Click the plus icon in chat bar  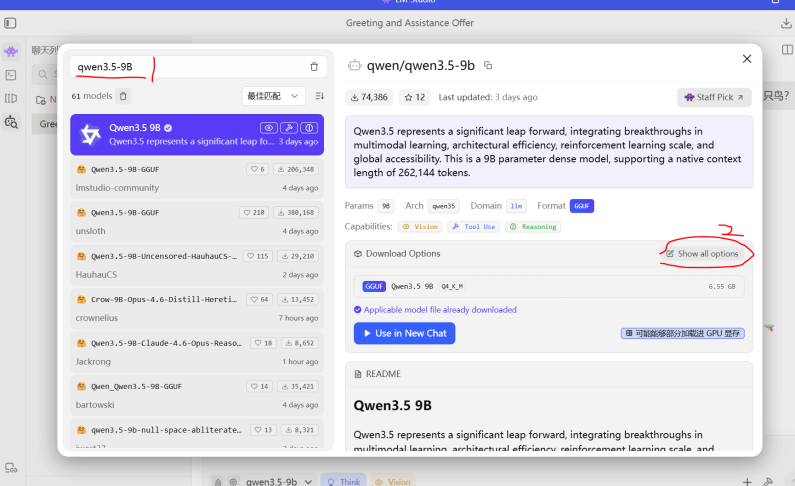tap(747, 481)
